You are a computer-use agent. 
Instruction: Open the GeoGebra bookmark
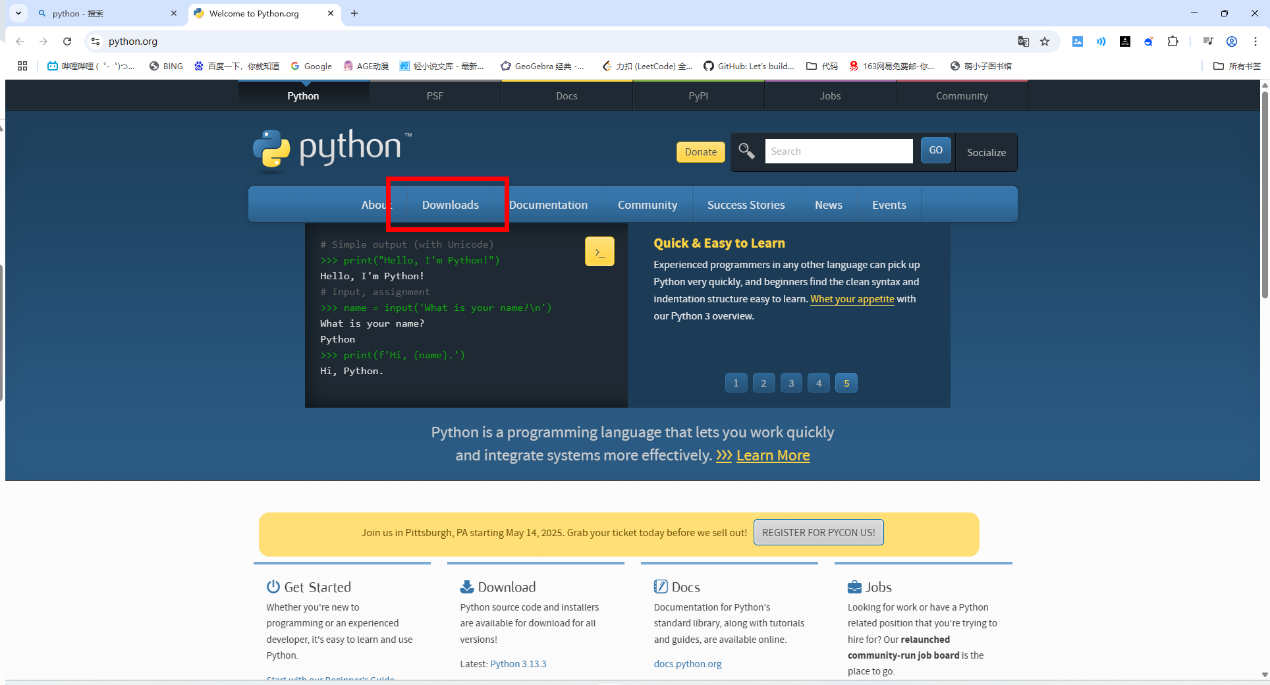543,66
